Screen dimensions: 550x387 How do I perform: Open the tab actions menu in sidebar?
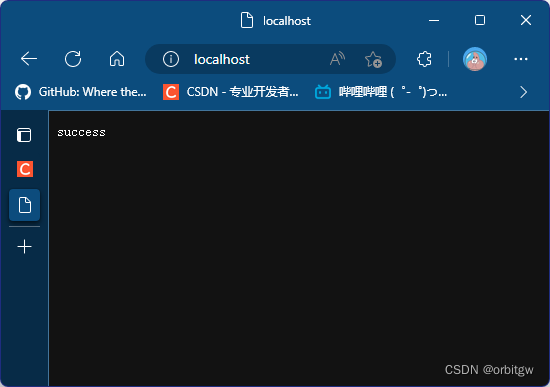click(24, 135)
